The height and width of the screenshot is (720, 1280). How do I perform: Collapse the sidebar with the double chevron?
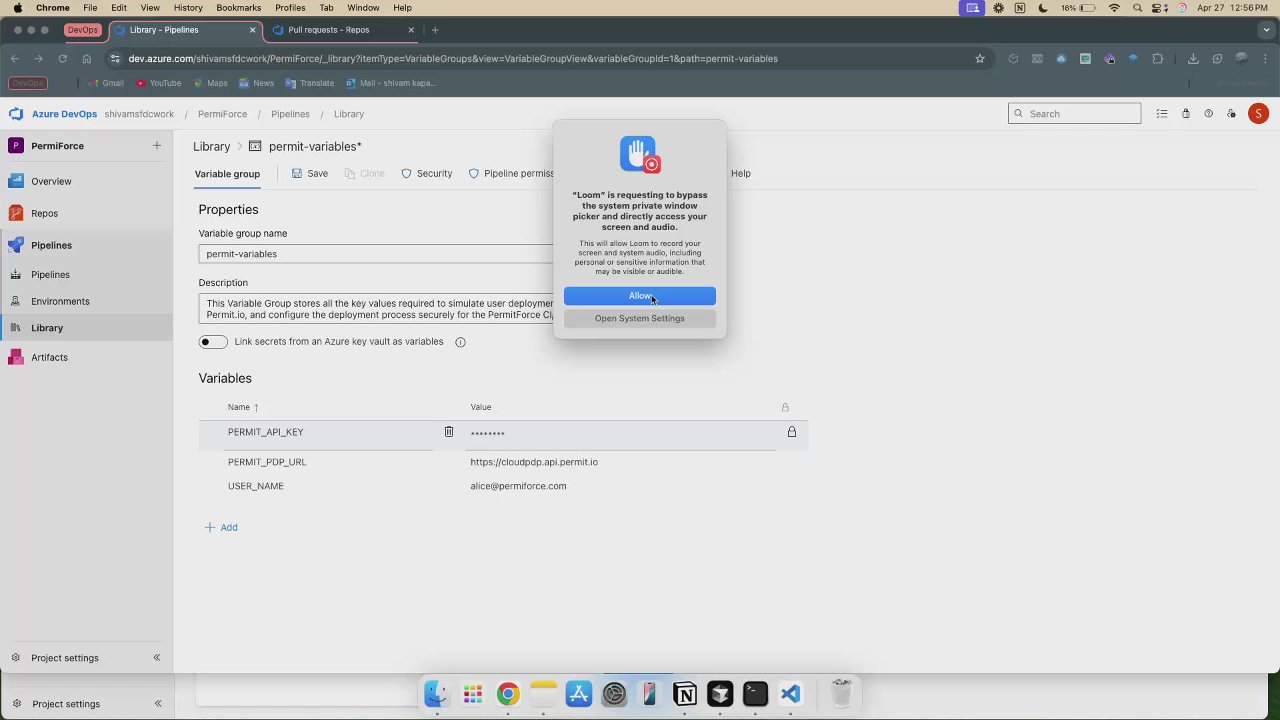157,658
